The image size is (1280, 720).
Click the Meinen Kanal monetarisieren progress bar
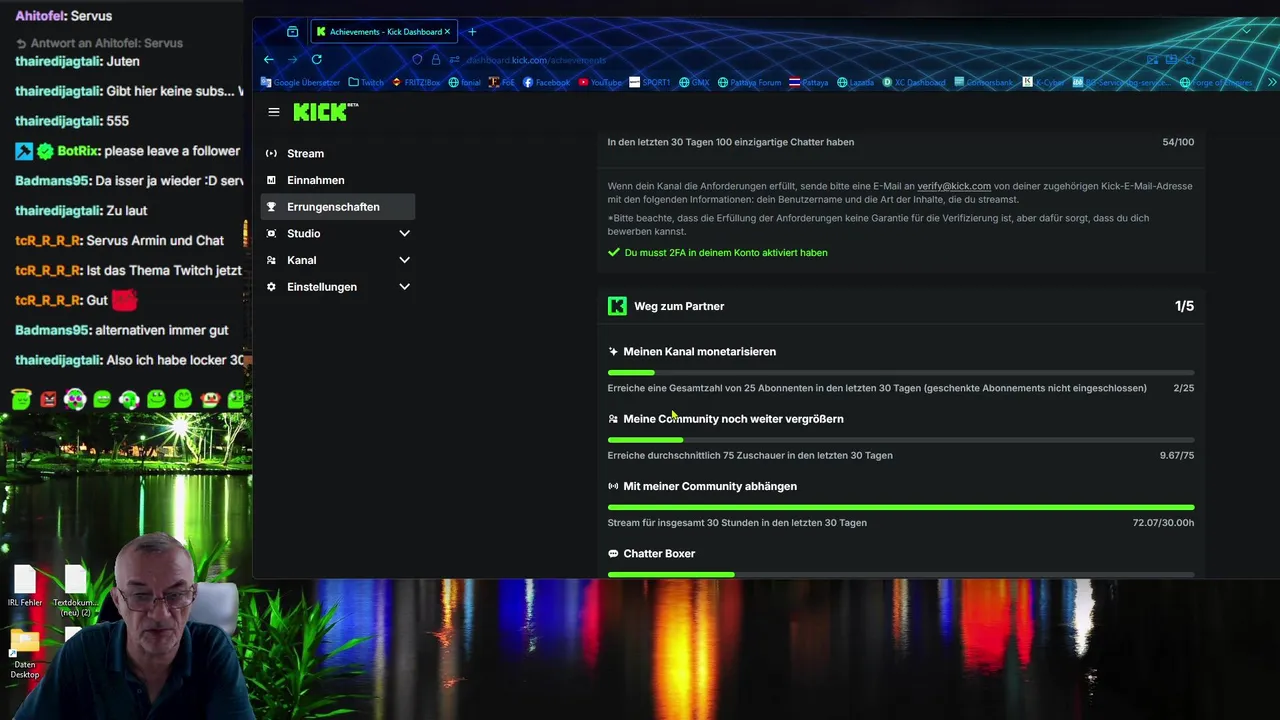(x=900, y=373)
